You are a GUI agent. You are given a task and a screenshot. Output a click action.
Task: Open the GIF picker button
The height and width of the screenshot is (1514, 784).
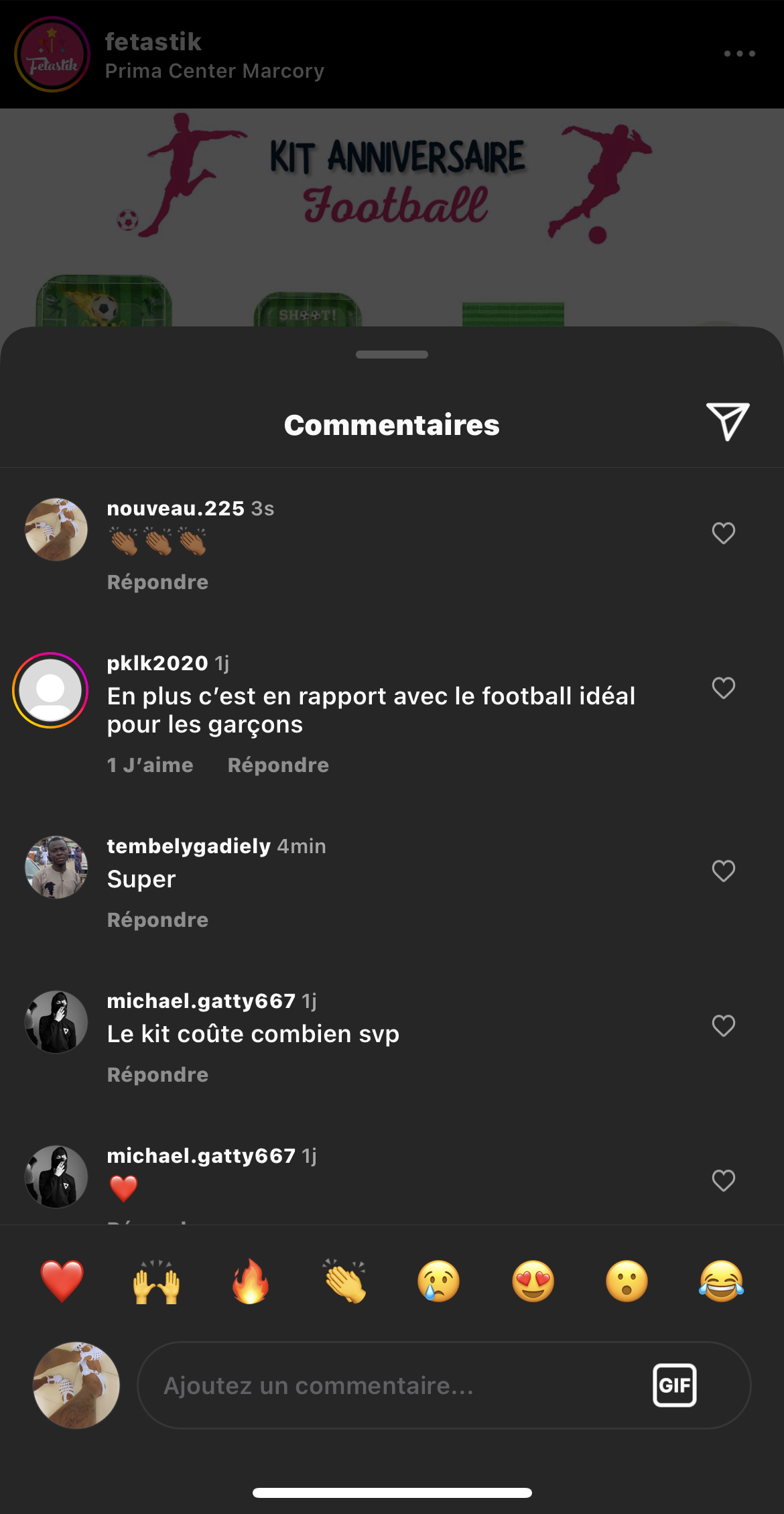674,1385
